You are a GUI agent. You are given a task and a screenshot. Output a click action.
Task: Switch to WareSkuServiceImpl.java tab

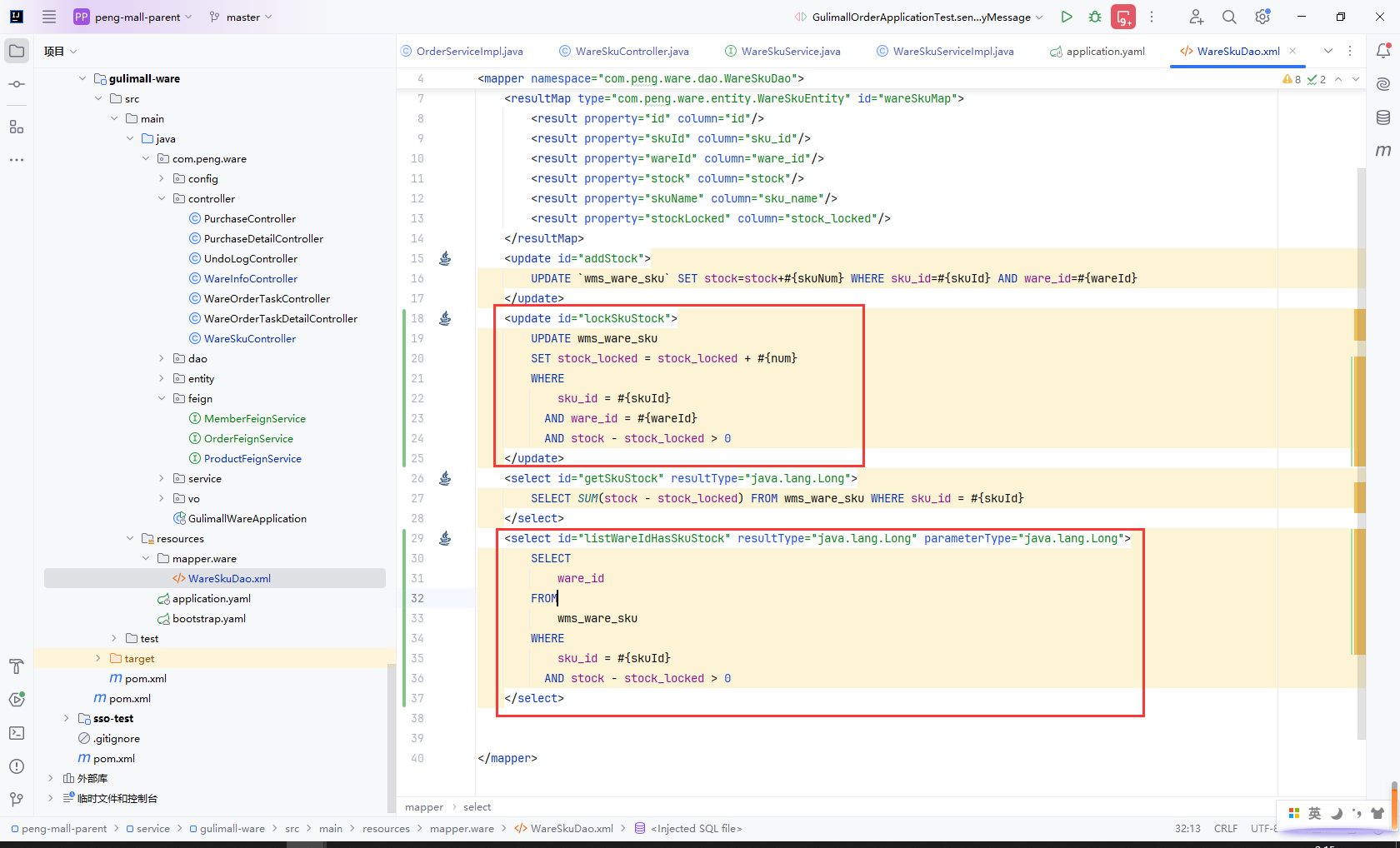(946, 51)
